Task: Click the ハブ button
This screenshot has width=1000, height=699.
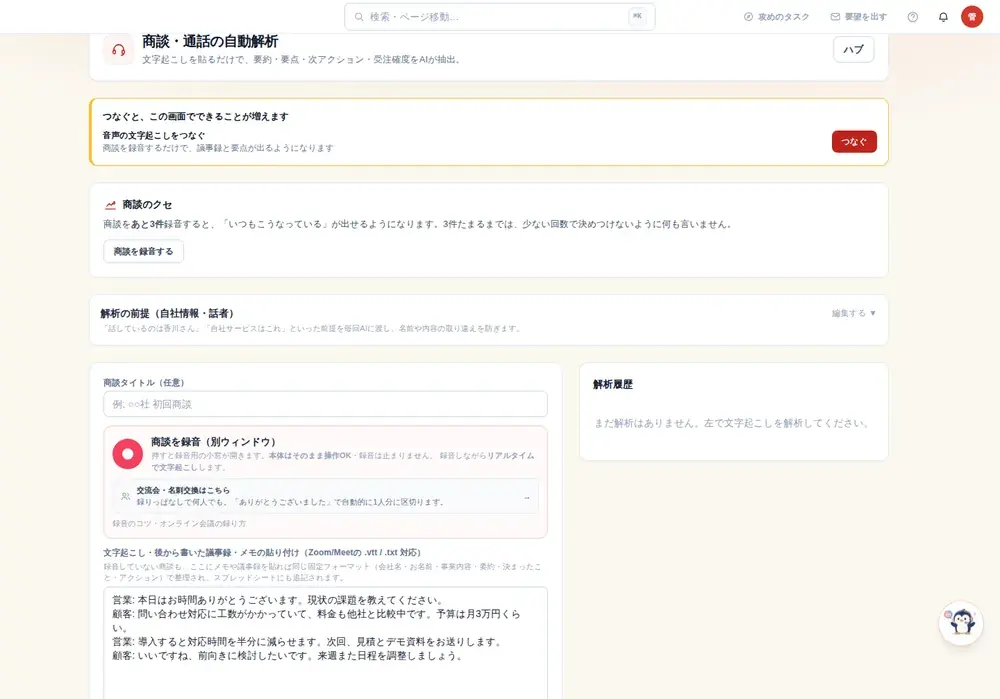Action: click(x=853, y=49)
